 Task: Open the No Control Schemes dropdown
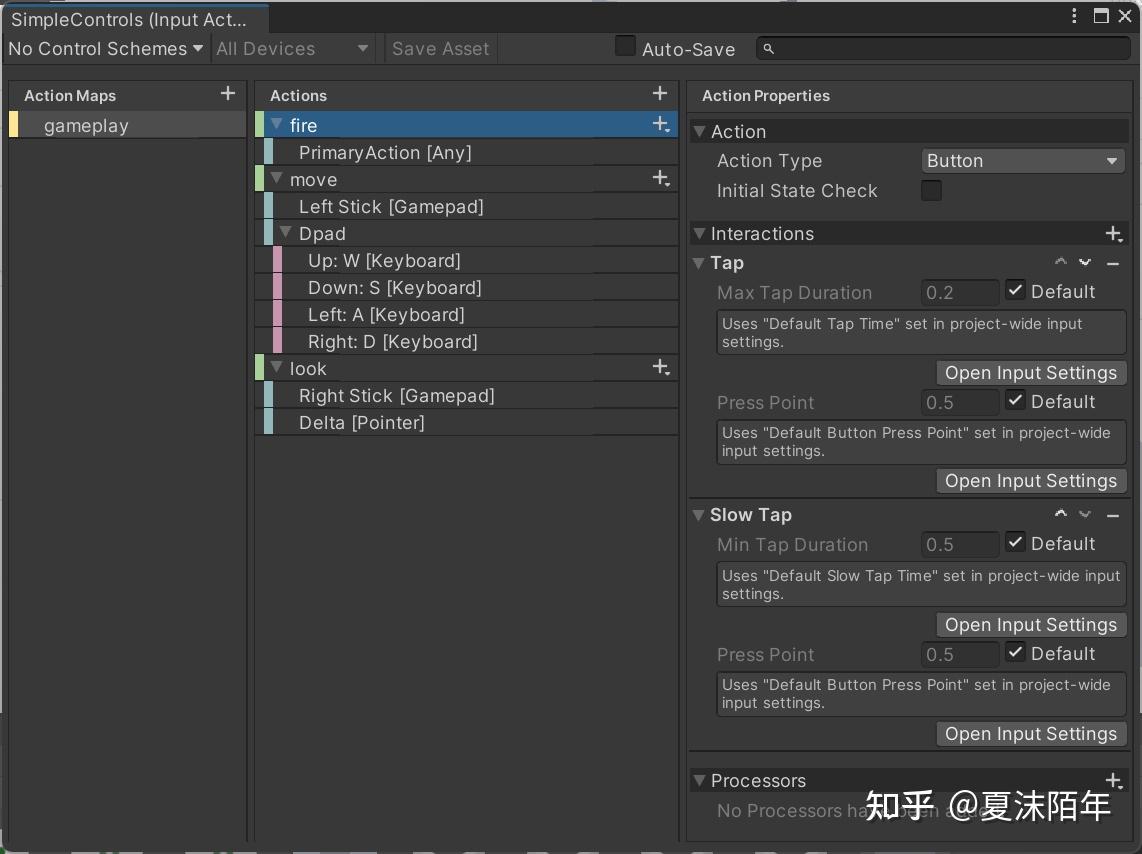pyautogui.click(x=105, y=48)
